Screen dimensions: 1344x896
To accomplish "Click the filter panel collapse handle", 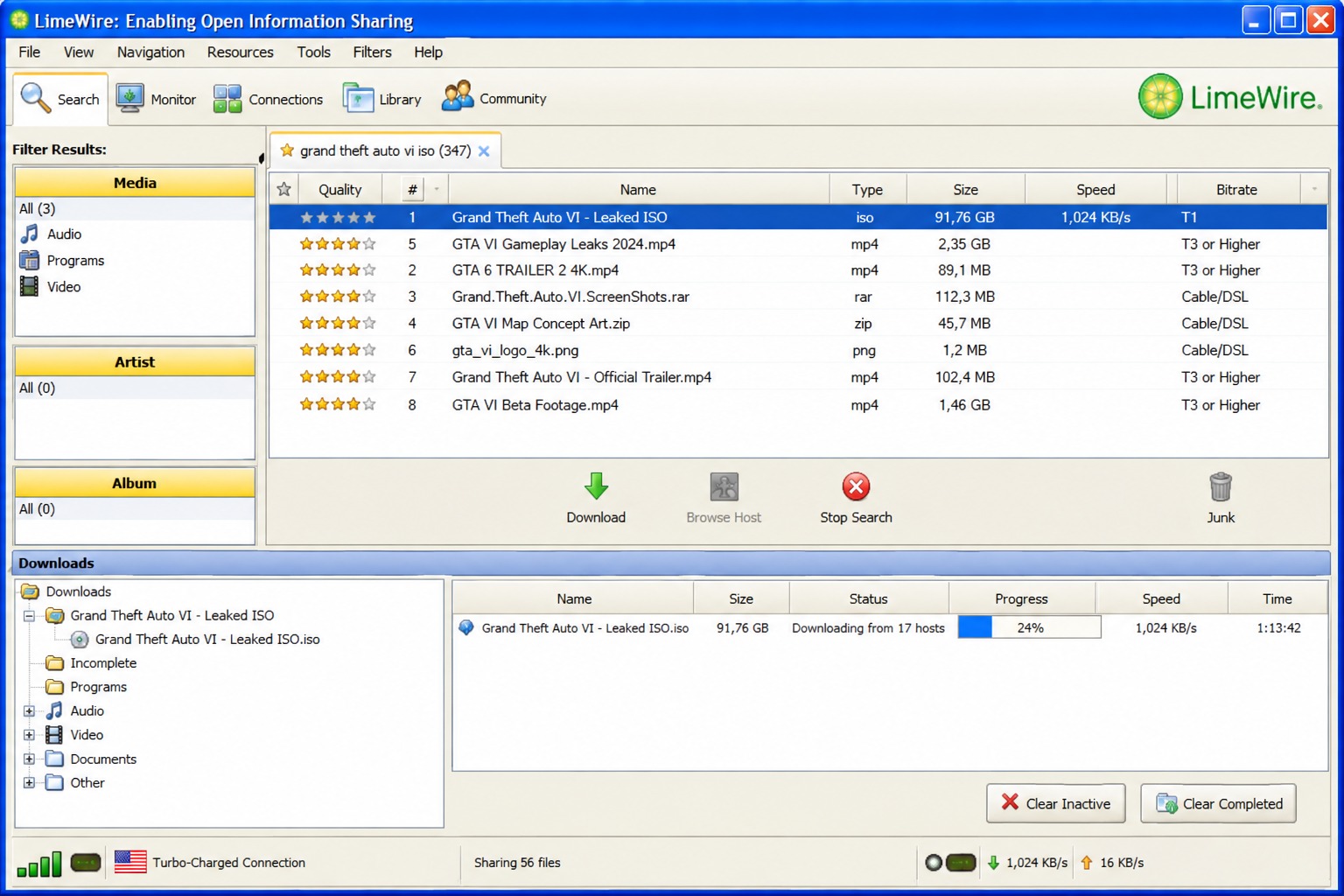I will point(261,158).
